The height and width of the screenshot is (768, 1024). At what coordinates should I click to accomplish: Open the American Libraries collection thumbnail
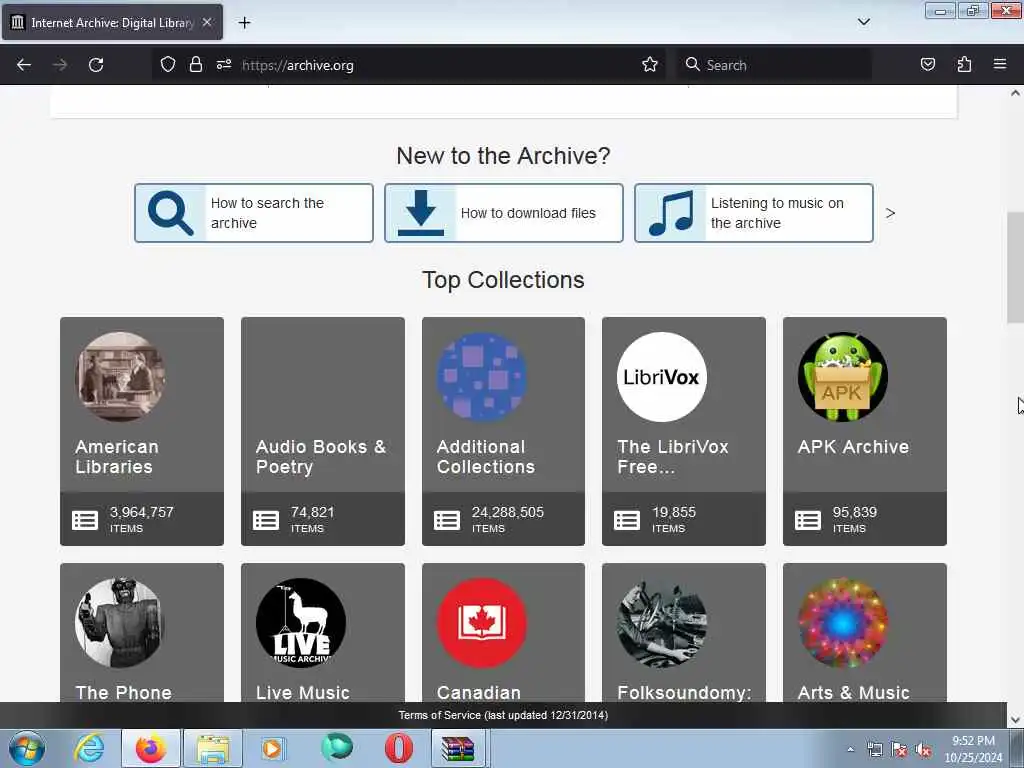pos(120,377)
